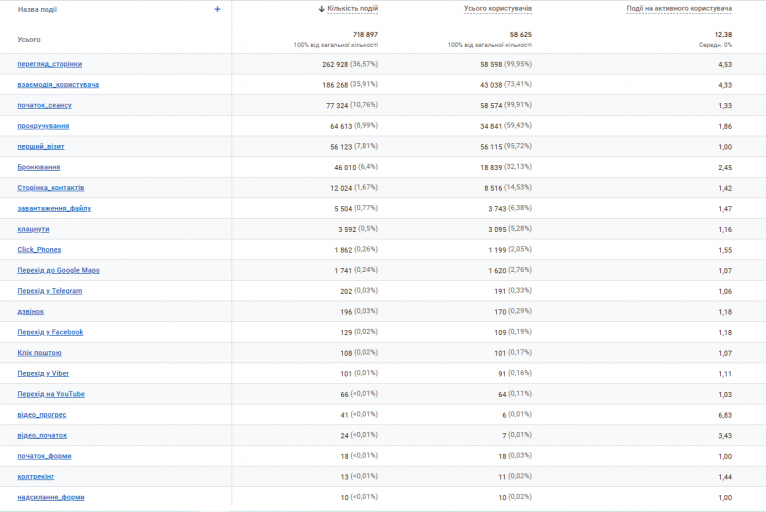This screenshot has width=766, height=512.
Task: Click the Усього totals row label
Action: click(x=29, y=40)
